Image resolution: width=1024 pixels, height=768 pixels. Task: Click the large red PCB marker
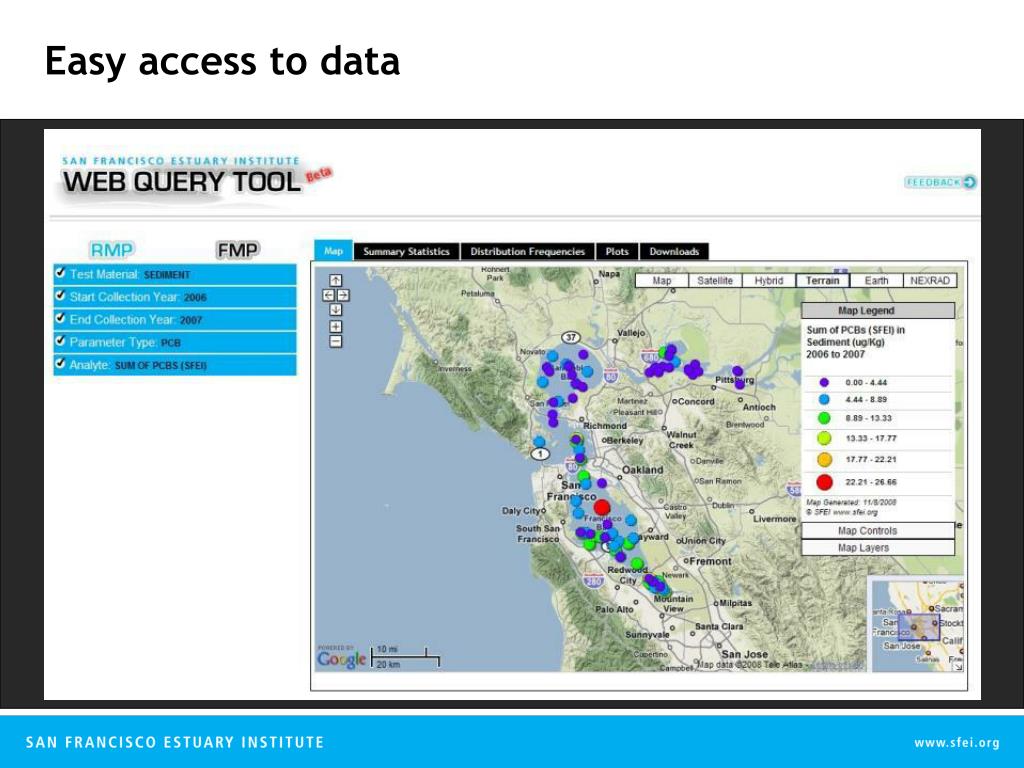602,507
